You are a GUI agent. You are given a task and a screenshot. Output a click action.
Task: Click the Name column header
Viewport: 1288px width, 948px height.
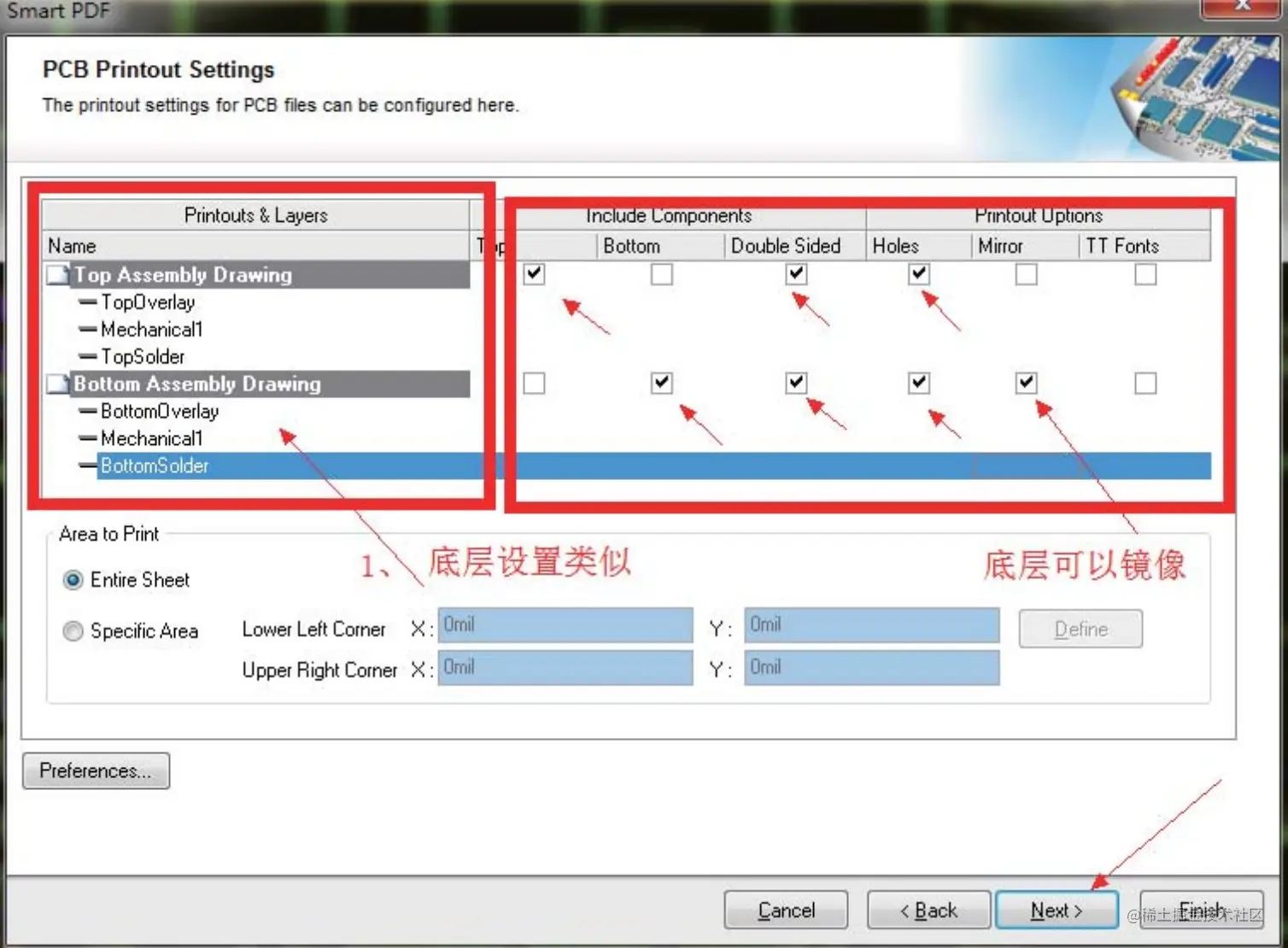pos(256,246)
